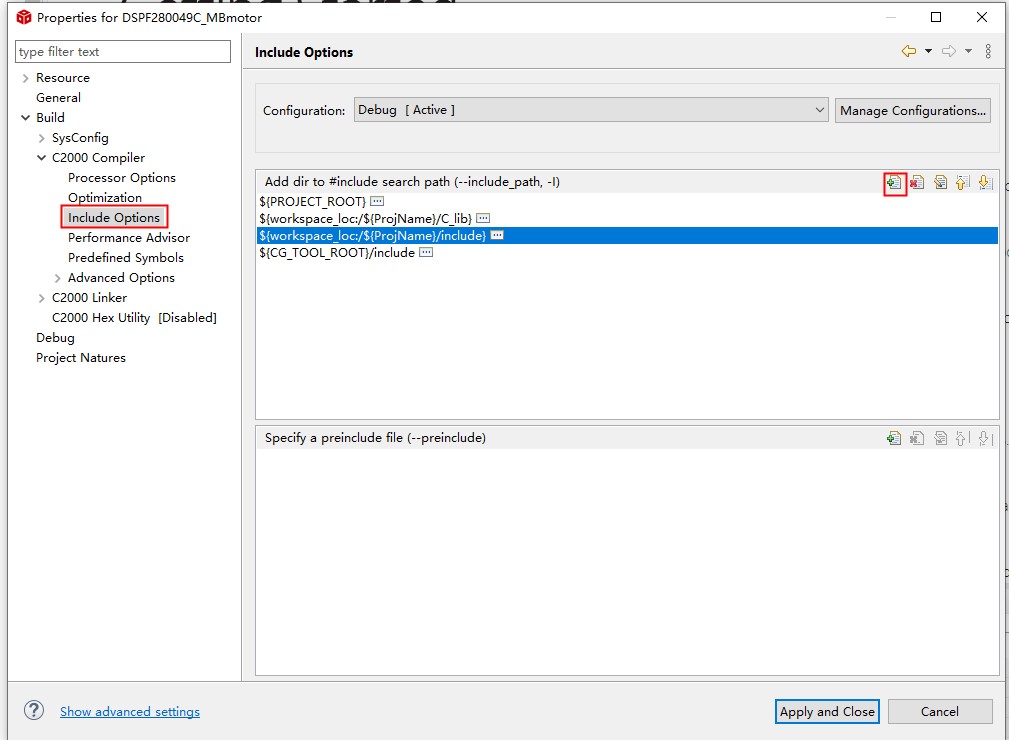Viewport: 1009px width, 740px height.
Task: Select the ${ProjName}/include path entry
Action: (627, 236)
